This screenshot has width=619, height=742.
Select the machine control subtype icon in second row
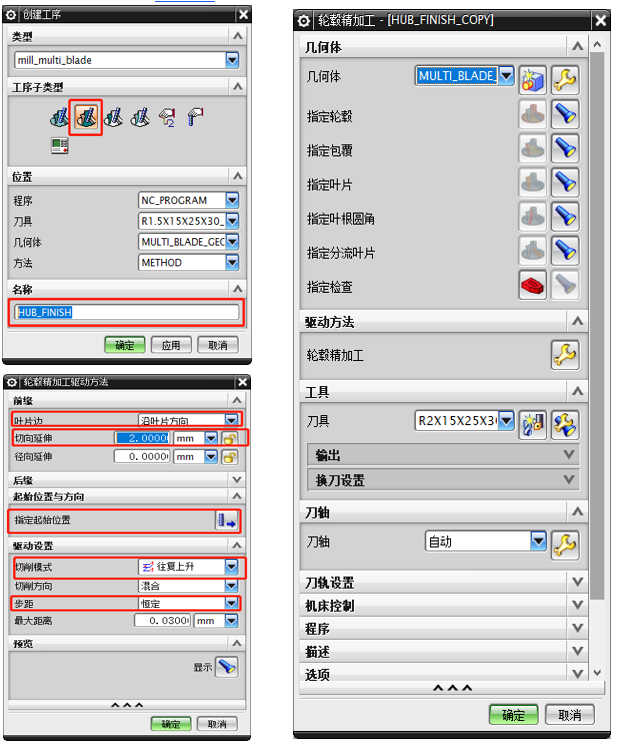[60, 146]
